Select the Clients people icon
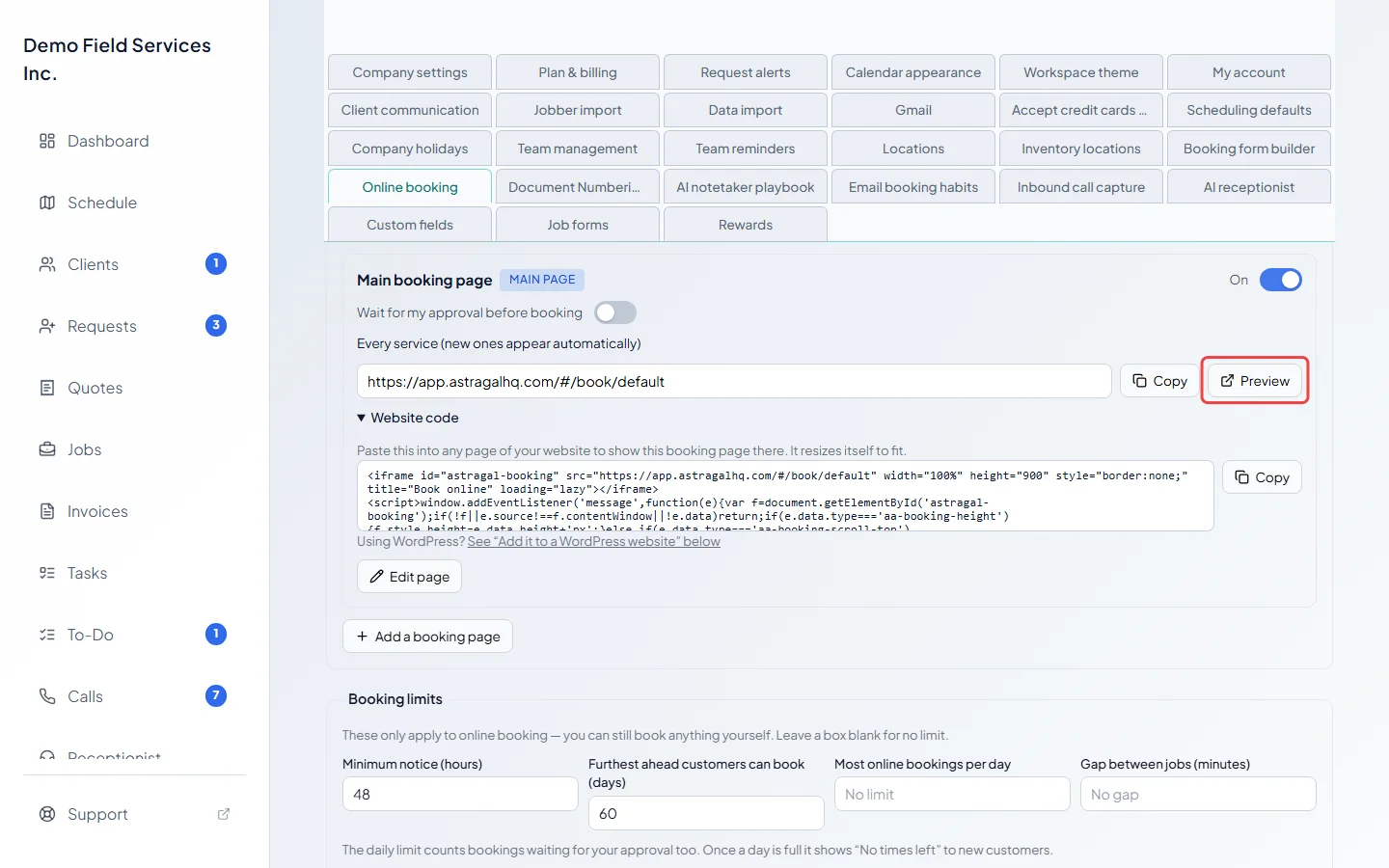The image size is (1389, 868). tap(47, 264)
